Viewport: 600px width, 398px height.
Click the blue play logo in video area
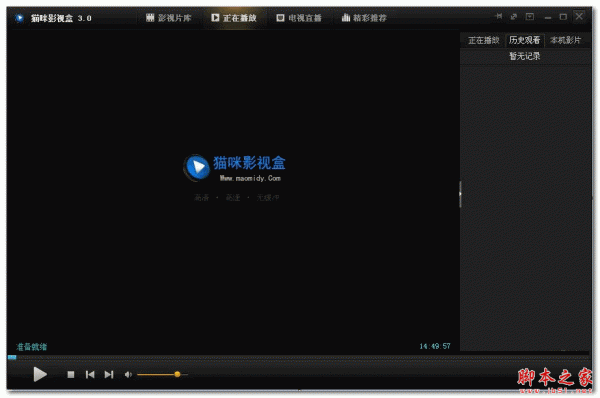197,167
